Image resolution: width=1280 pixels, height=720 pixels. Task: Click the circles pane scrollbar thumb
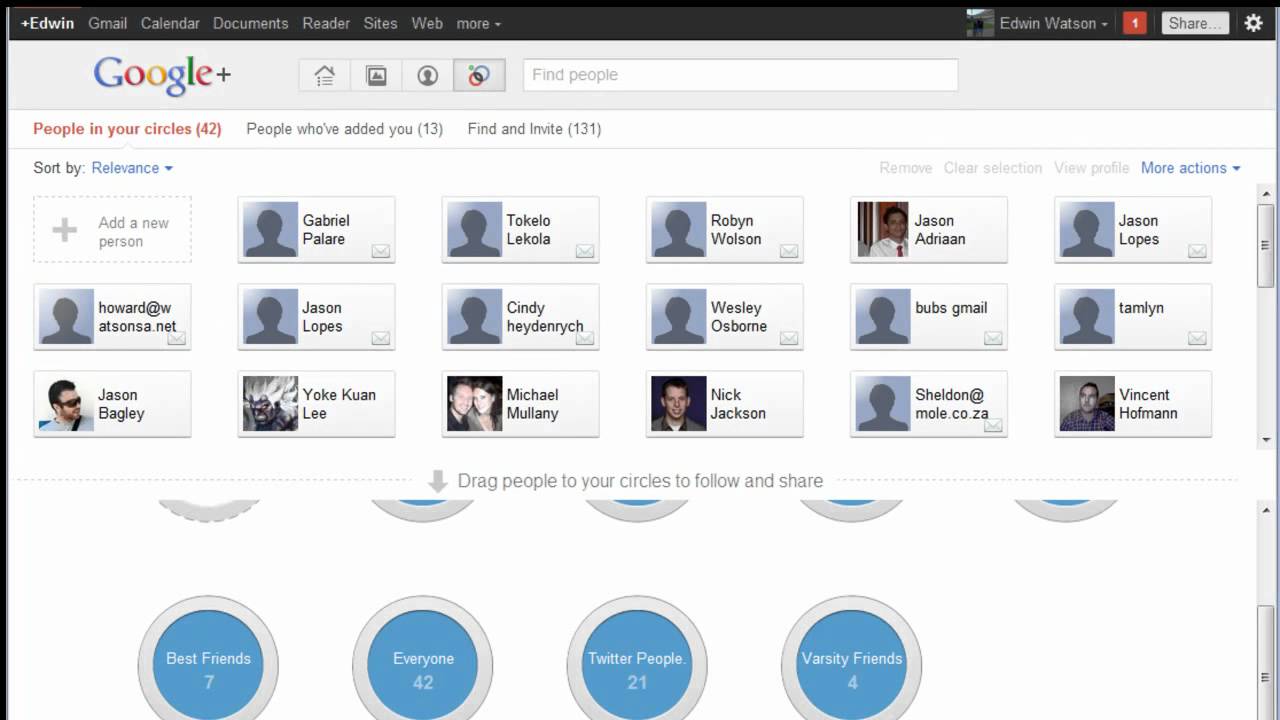pos(1266,663)
